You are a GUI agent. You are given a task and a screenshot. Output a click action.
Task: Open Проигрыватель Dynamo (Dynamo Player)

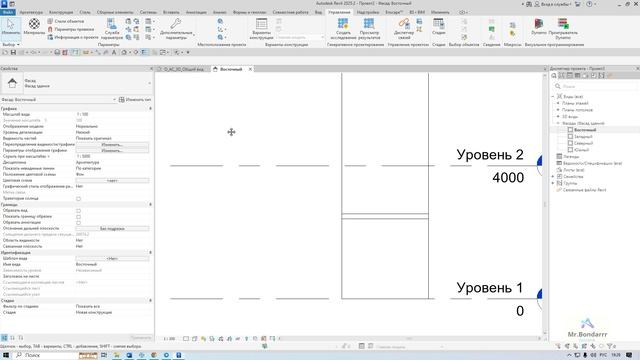pos(563,29)
